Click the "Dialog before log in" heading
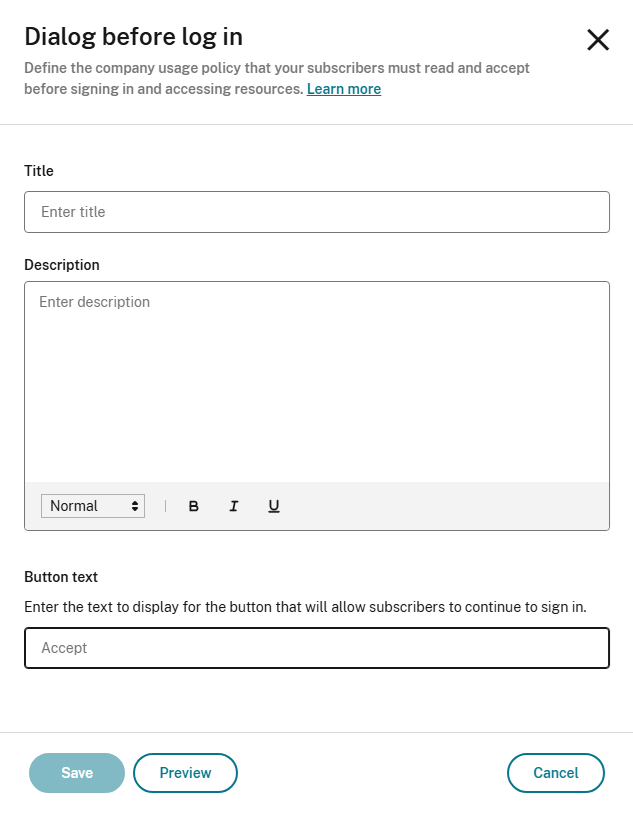Image resolution: width=633 pixels, height=813 pixels. tap(134, 37)
